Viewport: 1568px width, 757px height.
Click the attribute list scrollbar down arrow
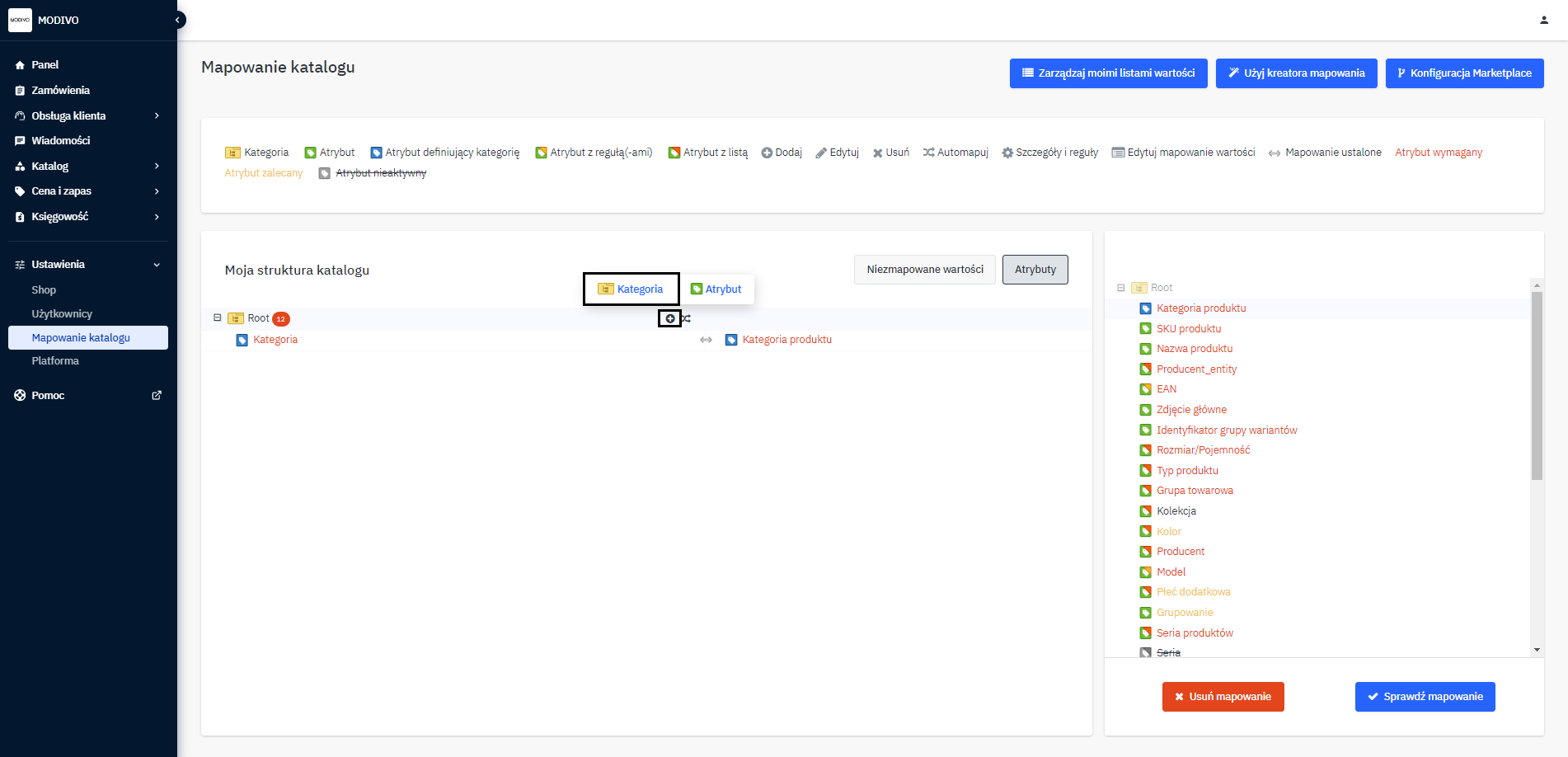[x=1537, y=650]
